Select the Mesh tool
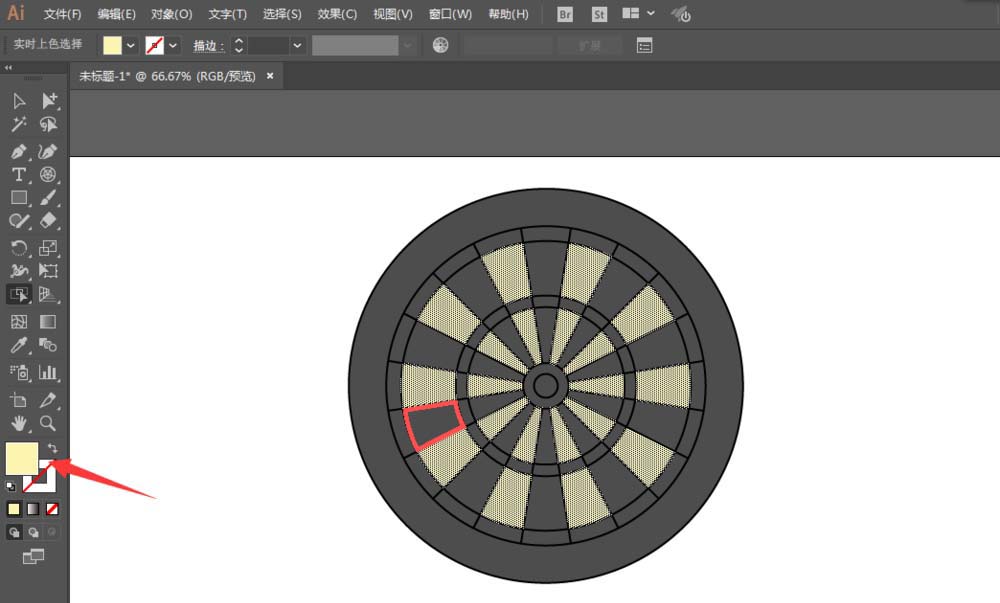The height and width of the screenshot is (603, 1000). click(19, 321)
